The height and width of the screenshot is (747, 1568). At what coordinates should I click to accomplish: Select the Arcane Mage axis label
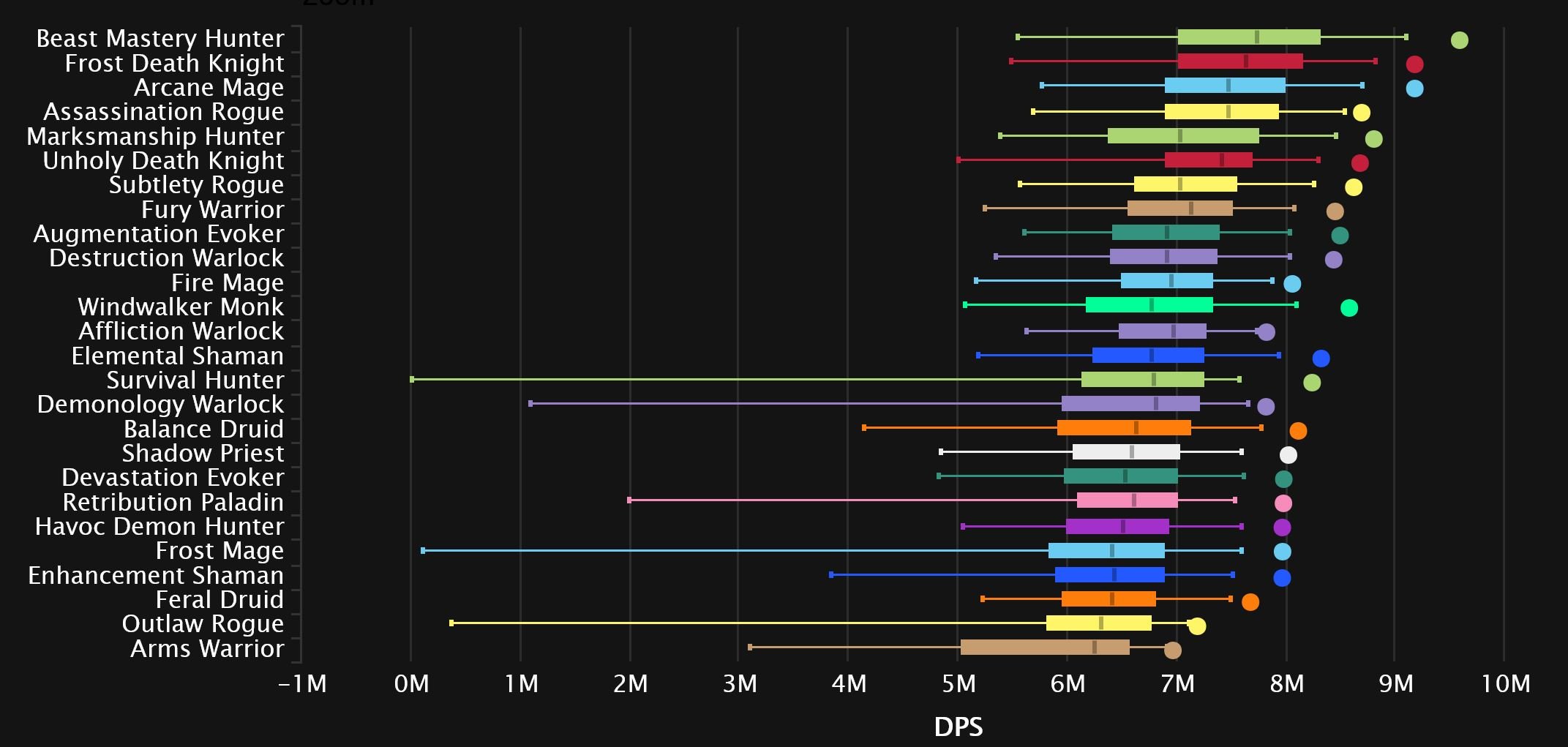tap(209, 88)
